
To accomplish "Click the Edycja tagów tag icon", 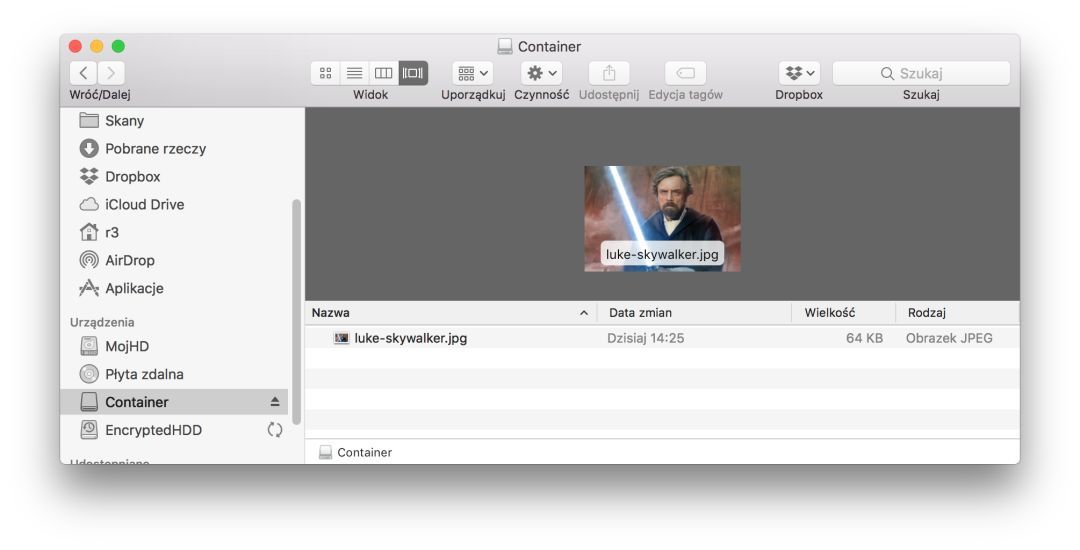I will coord(685,73).
